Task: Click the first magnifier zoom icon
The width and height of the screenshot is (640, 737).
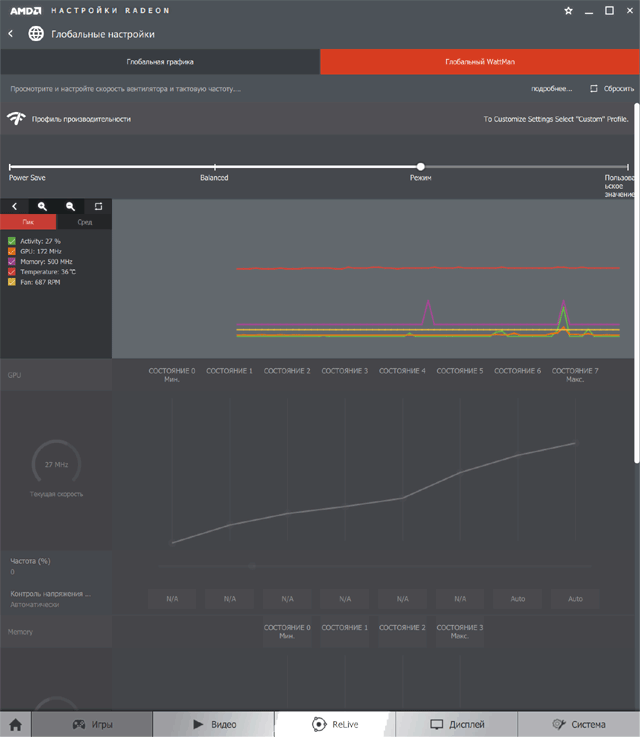Action: click(x=42, y=206)
